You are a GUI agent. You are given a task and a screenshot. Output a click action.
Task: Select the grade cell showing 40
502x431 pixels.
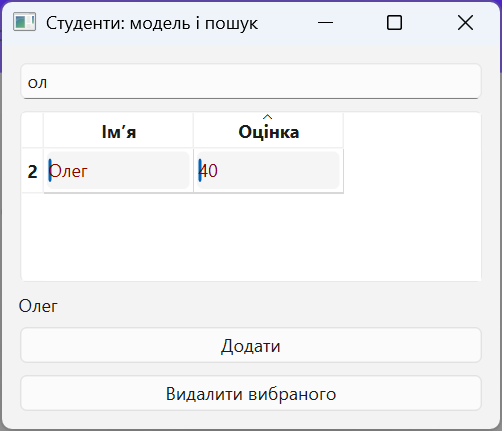tap(268, 171)
